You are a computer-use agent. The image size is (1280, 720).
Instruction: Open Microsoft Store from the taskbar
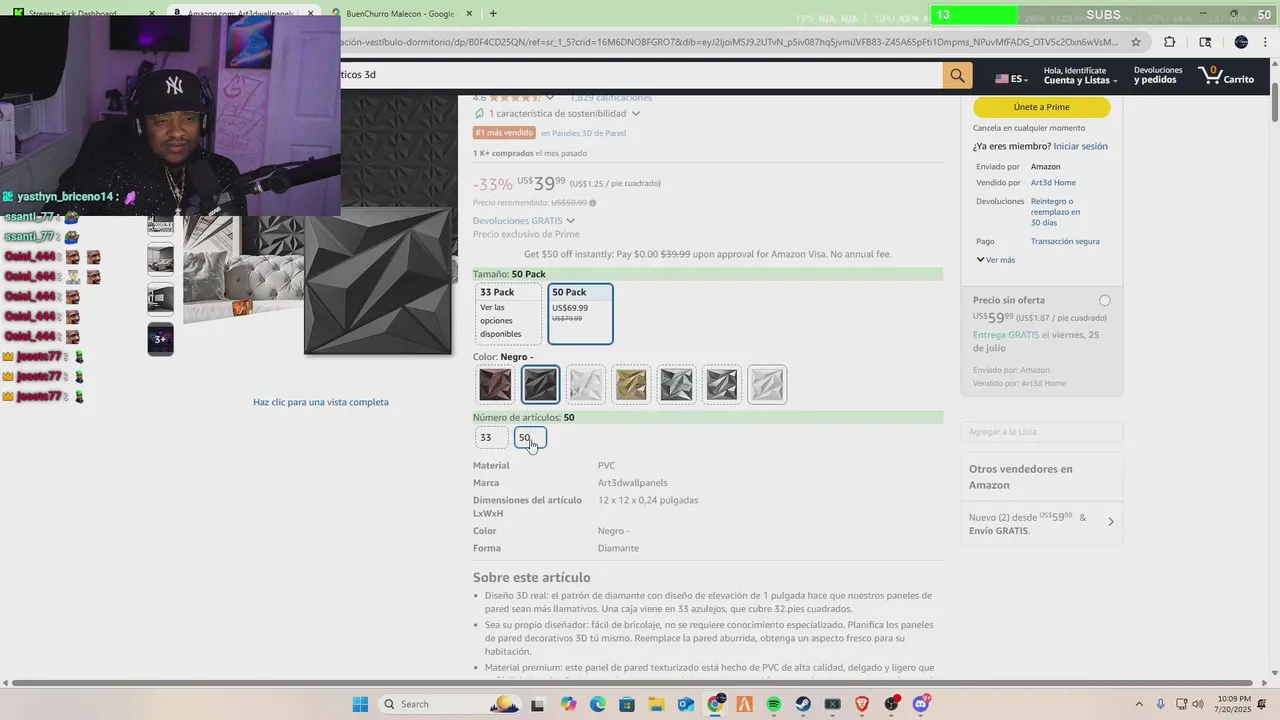click(627, 704)
